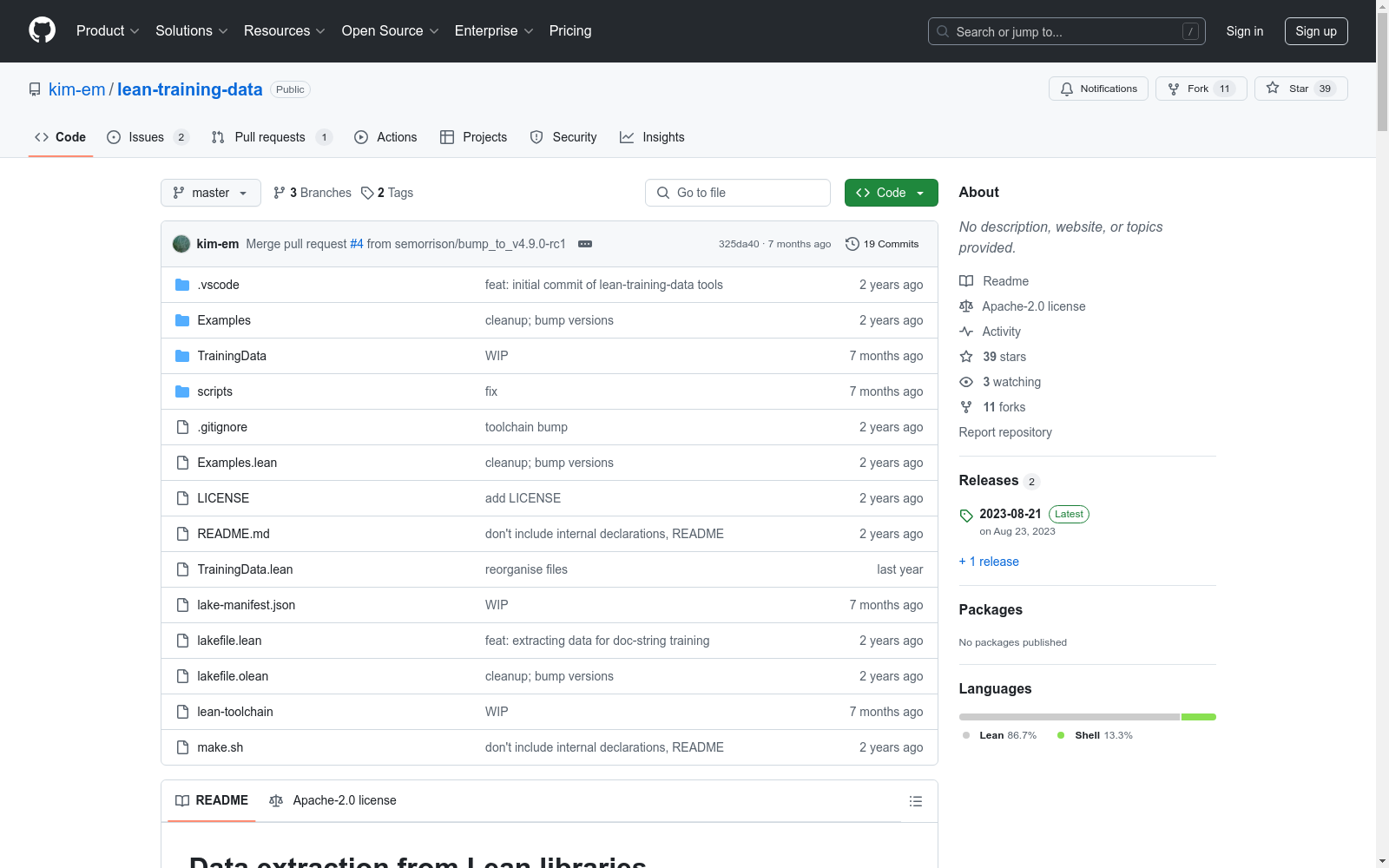Click the LICENSE file icon
The image size is (1389, 868).
(x=182, y=498)
